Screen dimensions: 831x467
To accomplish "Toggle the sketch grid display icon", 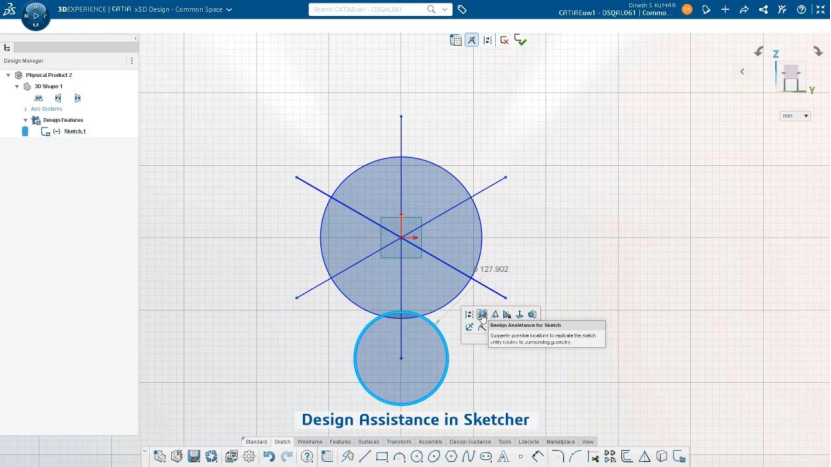I will [x=455, y=40].
